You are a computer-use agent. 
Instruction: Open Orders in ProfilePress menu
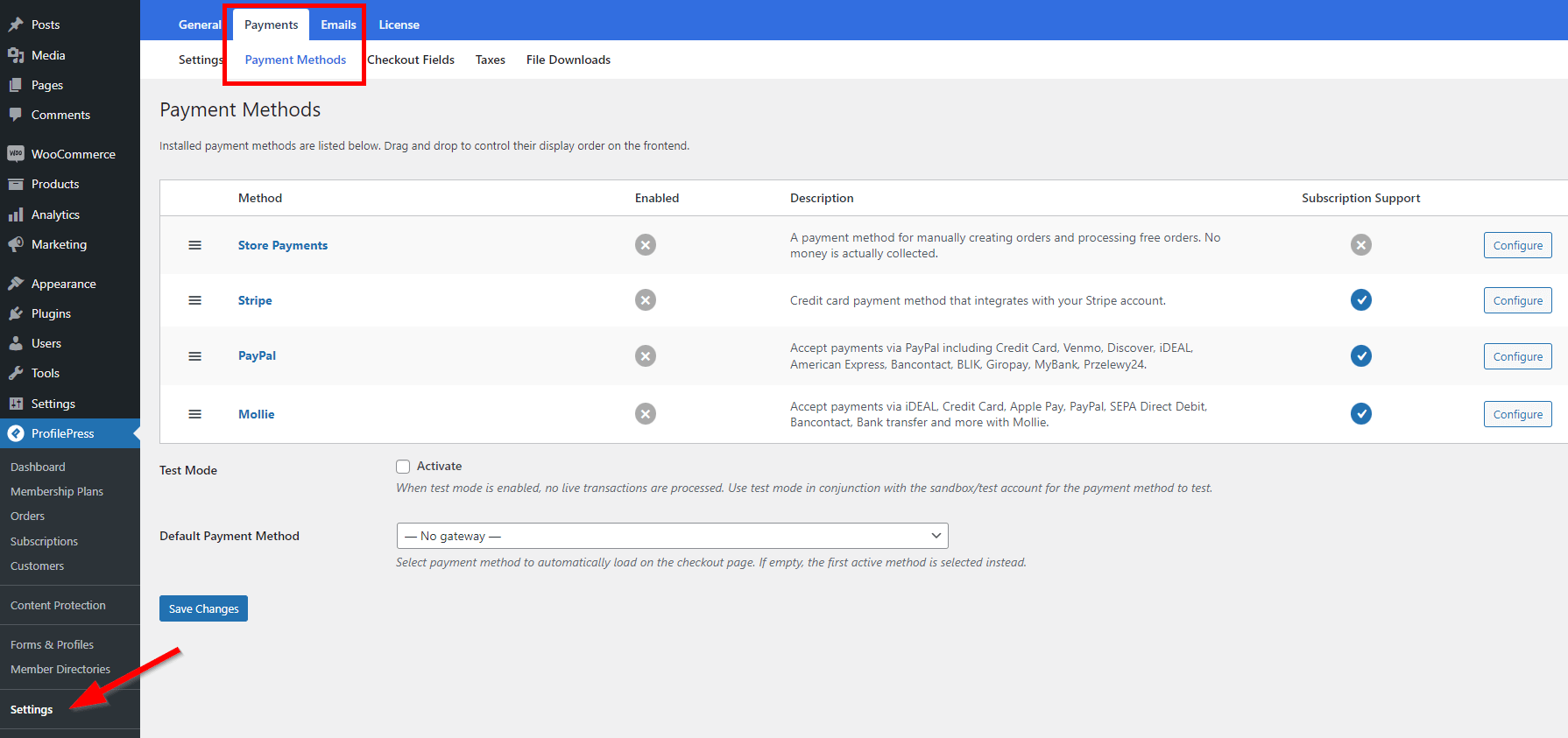coord(27,516)
